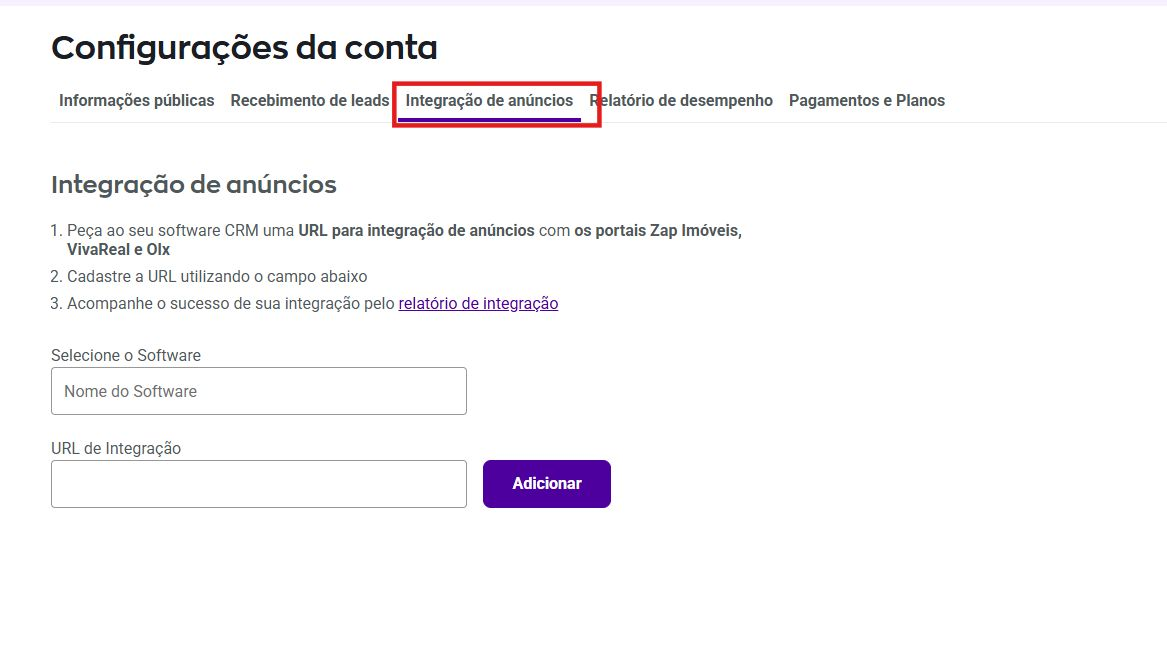This screenshot has width=1167, height=666.
Task: Click bold 'URL para integração de anúncios' text
Action: point(416,231)
